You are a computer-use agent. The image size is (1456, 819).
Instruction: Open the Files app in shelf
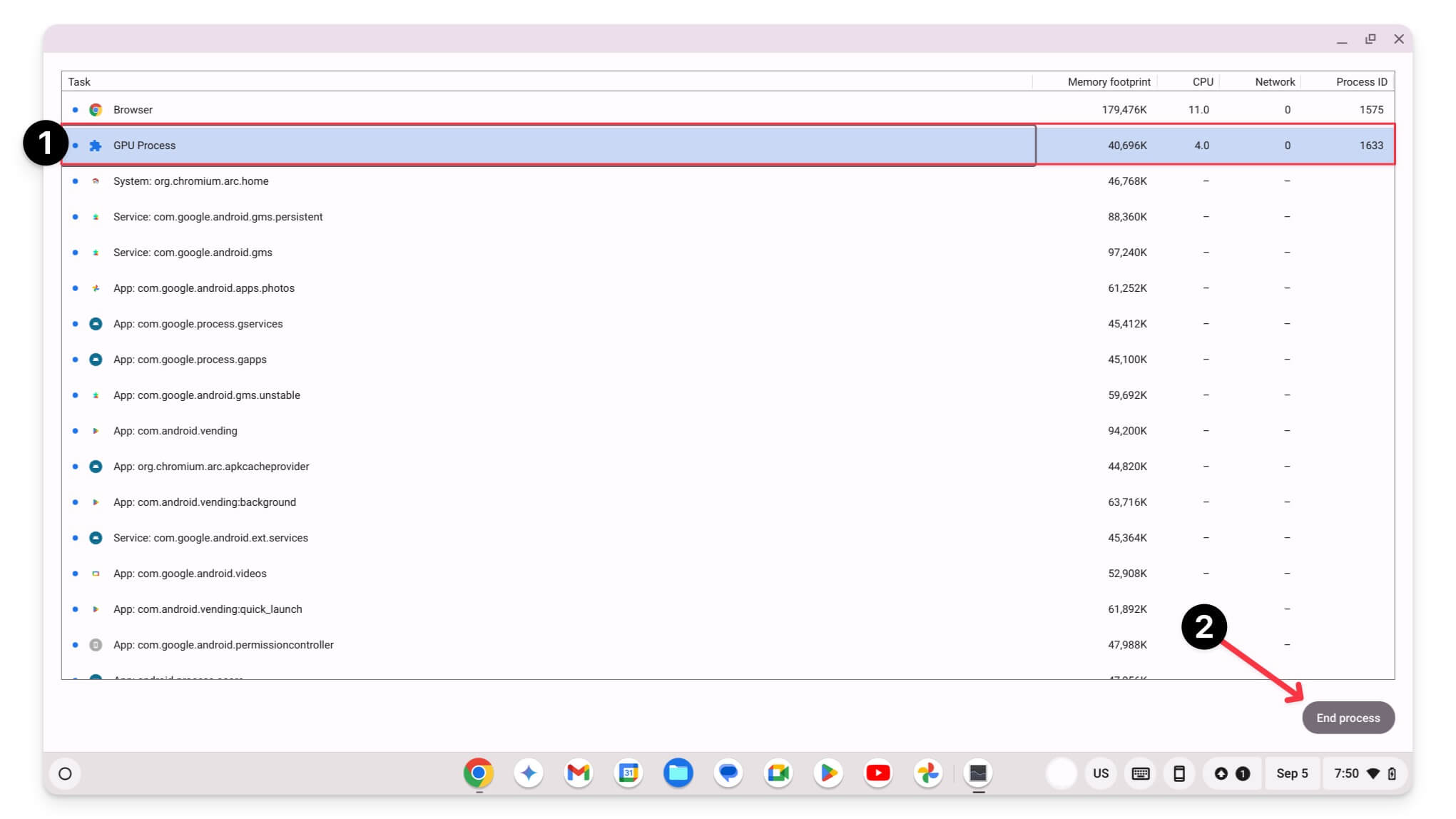[x=678, y=773]
